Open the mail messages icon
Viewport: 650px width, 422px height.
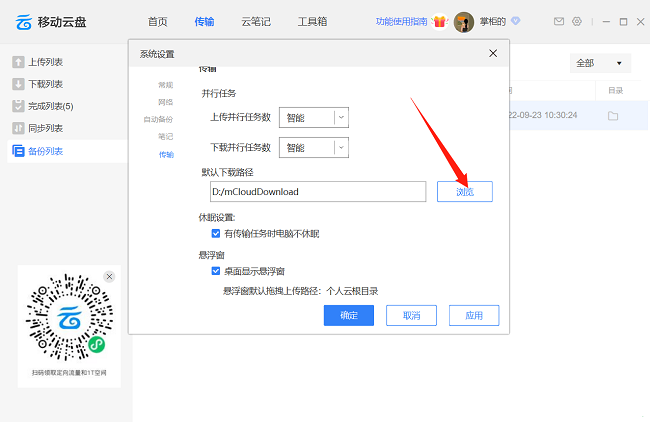pos(559,22)
